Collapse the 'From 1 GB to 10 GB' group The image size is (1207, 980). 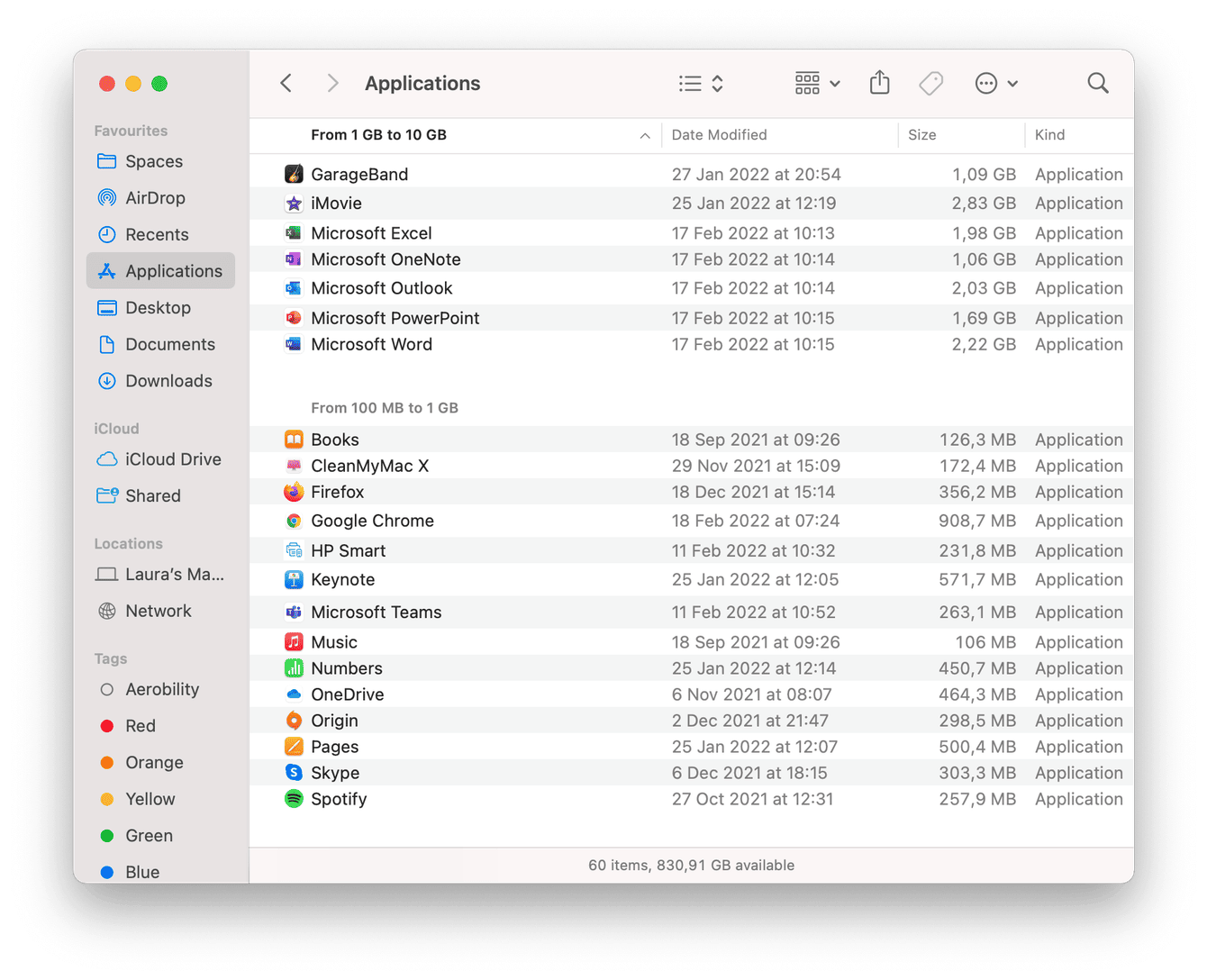645,135
